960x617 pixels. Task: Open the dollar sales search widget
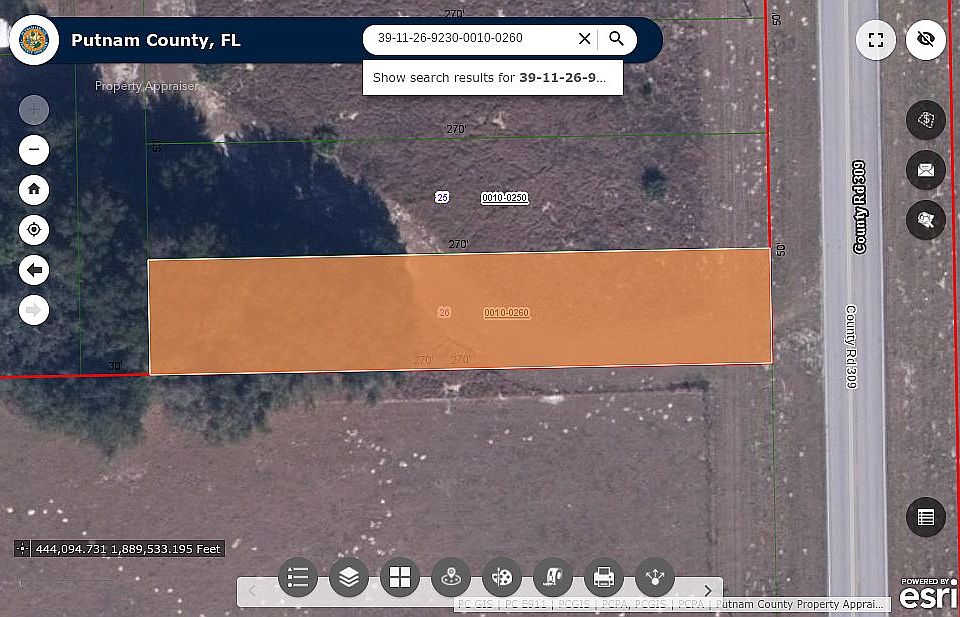click(x=926, y=119)
